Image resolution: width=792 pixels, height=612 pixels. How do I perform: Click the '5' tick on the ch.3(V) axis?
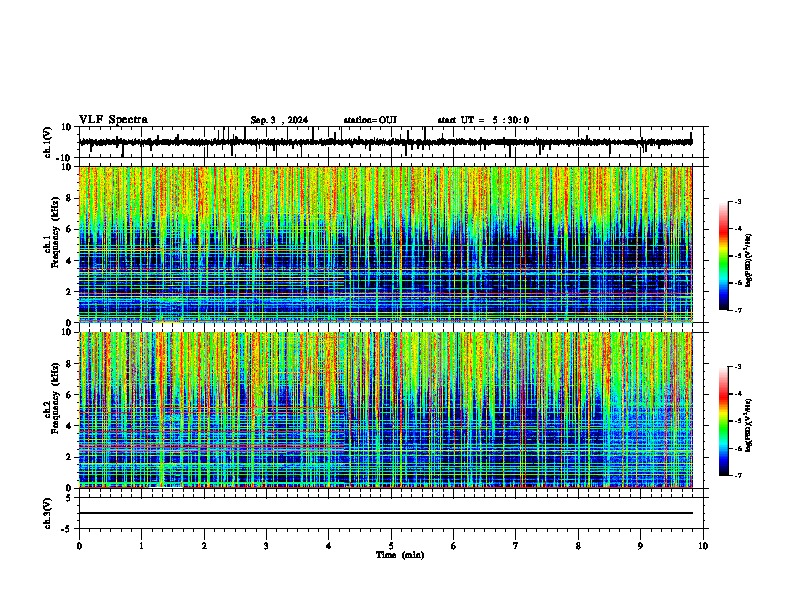[x=70, y=498]
